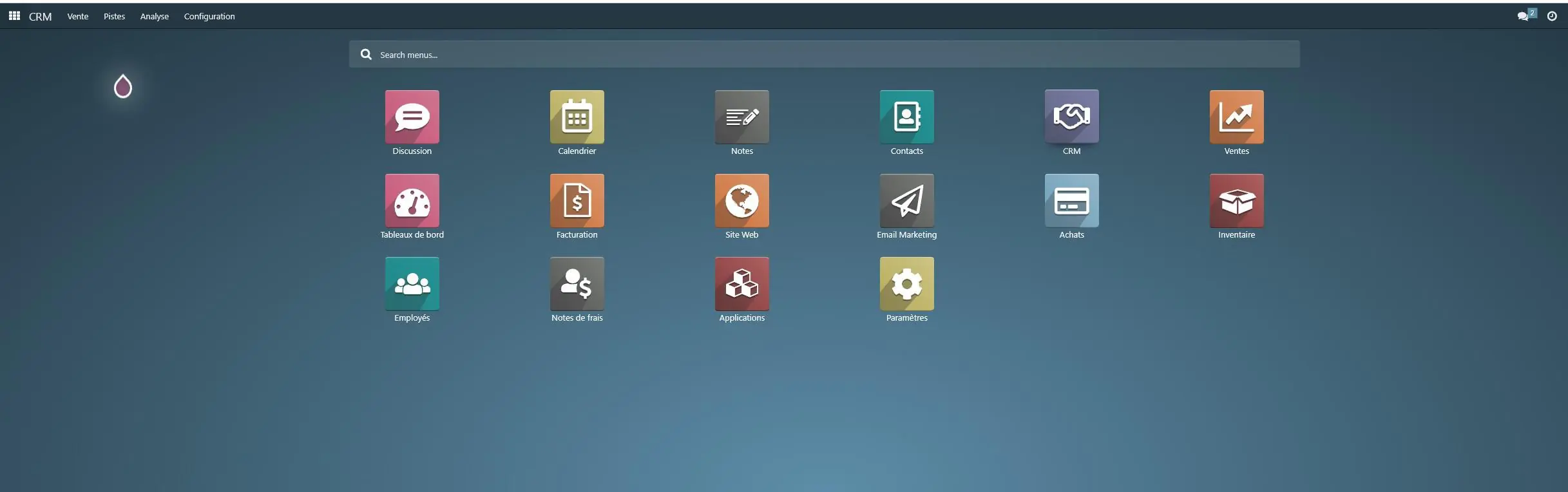Open the Inventaire app icon
Viewport: 1568px width, 492px height.
pyautogui.click(x=1236, y=201)
